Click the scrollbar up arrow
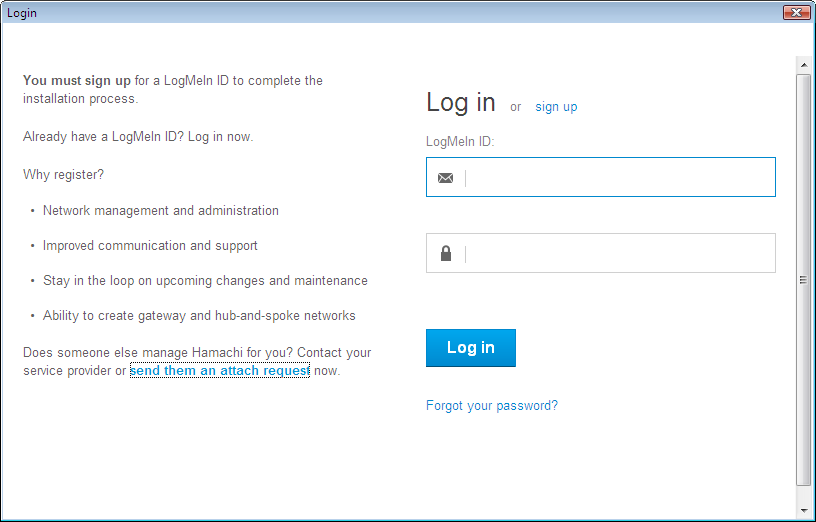Viewport: 816px width, 522px height. click(x=804, y=65)
